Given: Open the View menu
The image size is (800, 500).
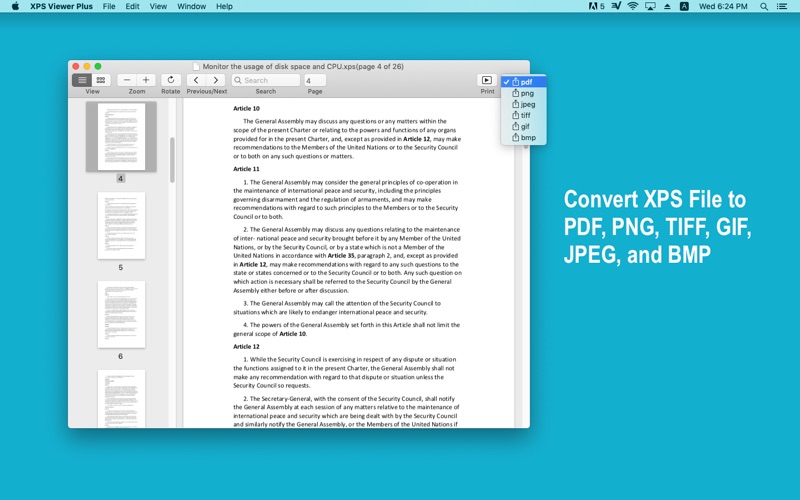Looking at the screenshot, I should click(x=158, y=6).
